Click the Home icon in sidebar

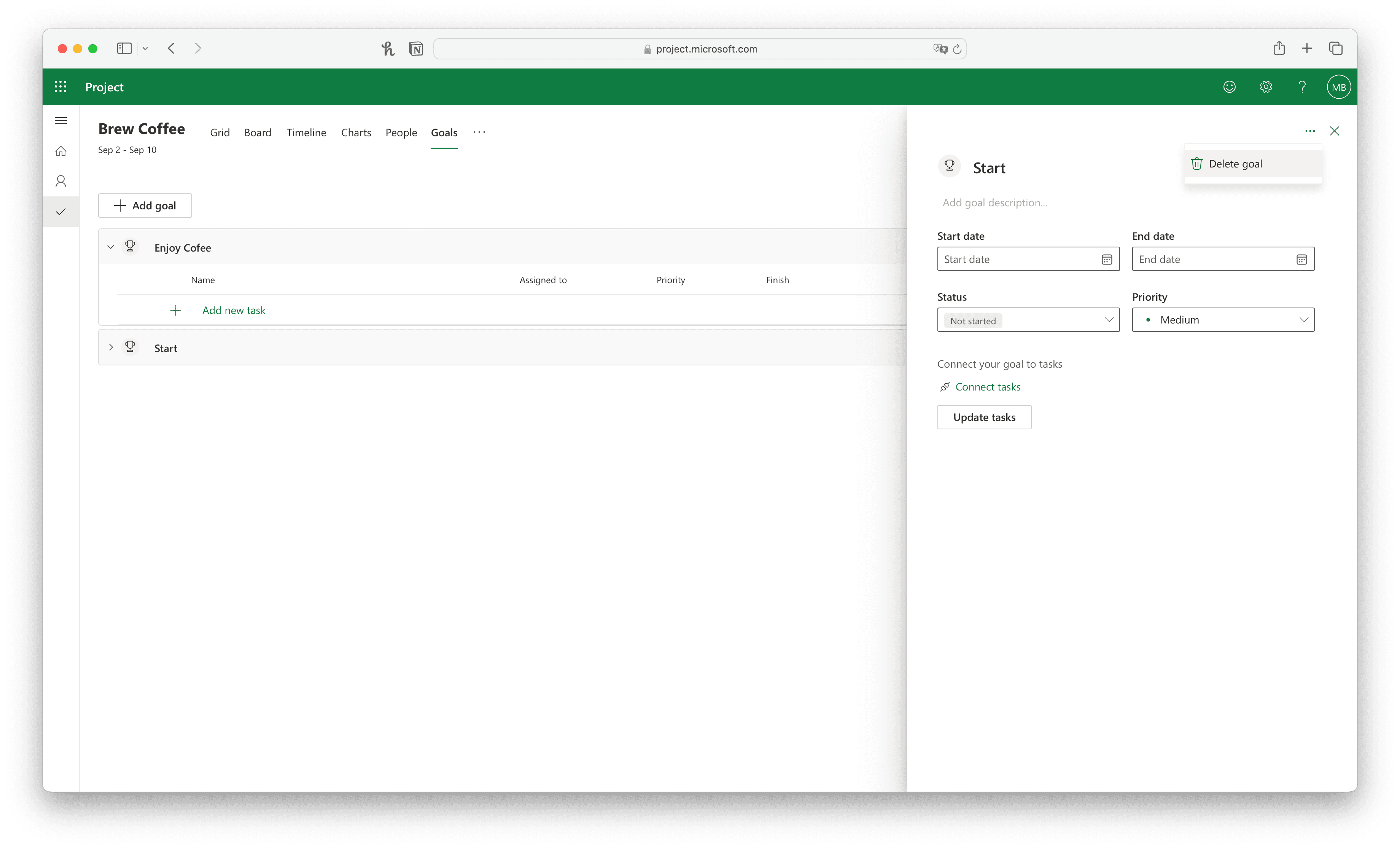pyautogui.click(x=61, y=151)
